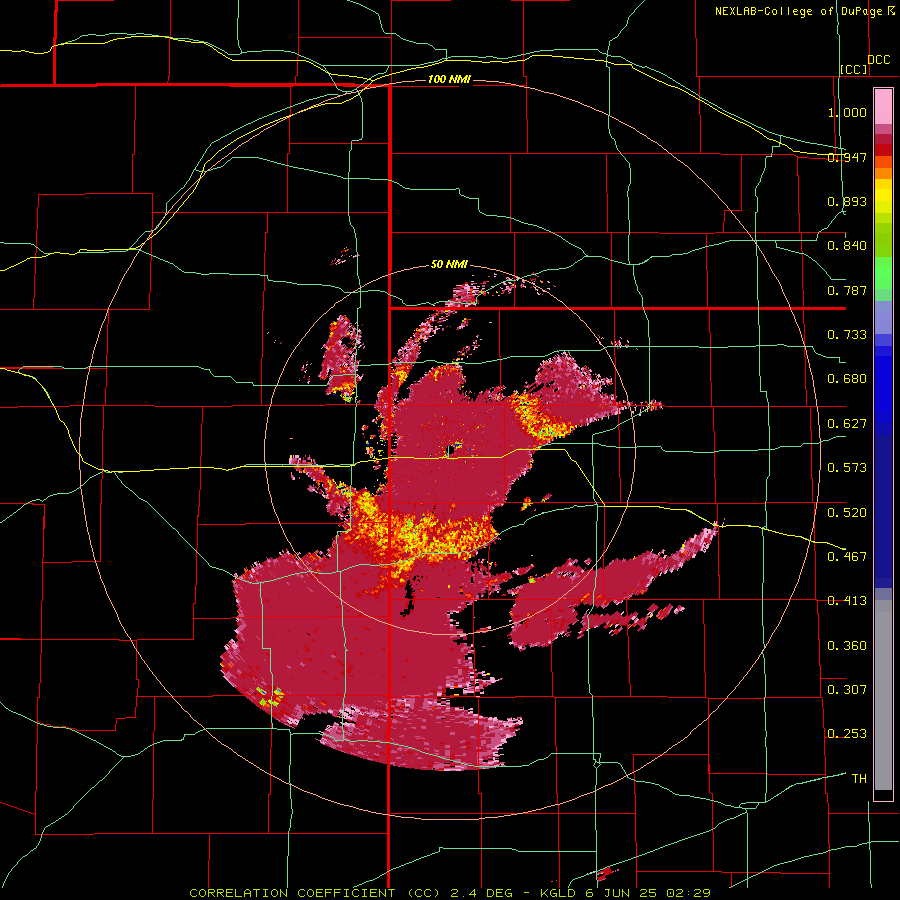Pick the gray segment of the color bar

coord(883,695)
